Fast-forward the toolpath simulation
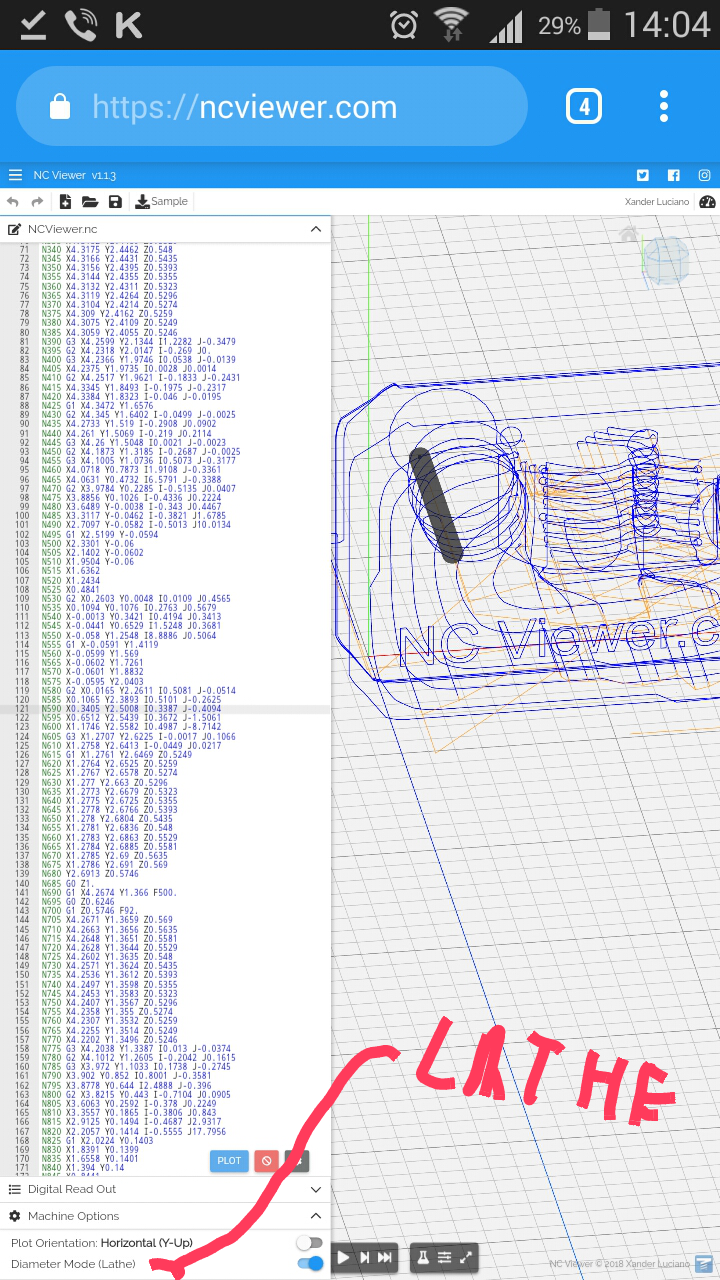Viewport: 720px width, 1280px height. pos(386,1257)
